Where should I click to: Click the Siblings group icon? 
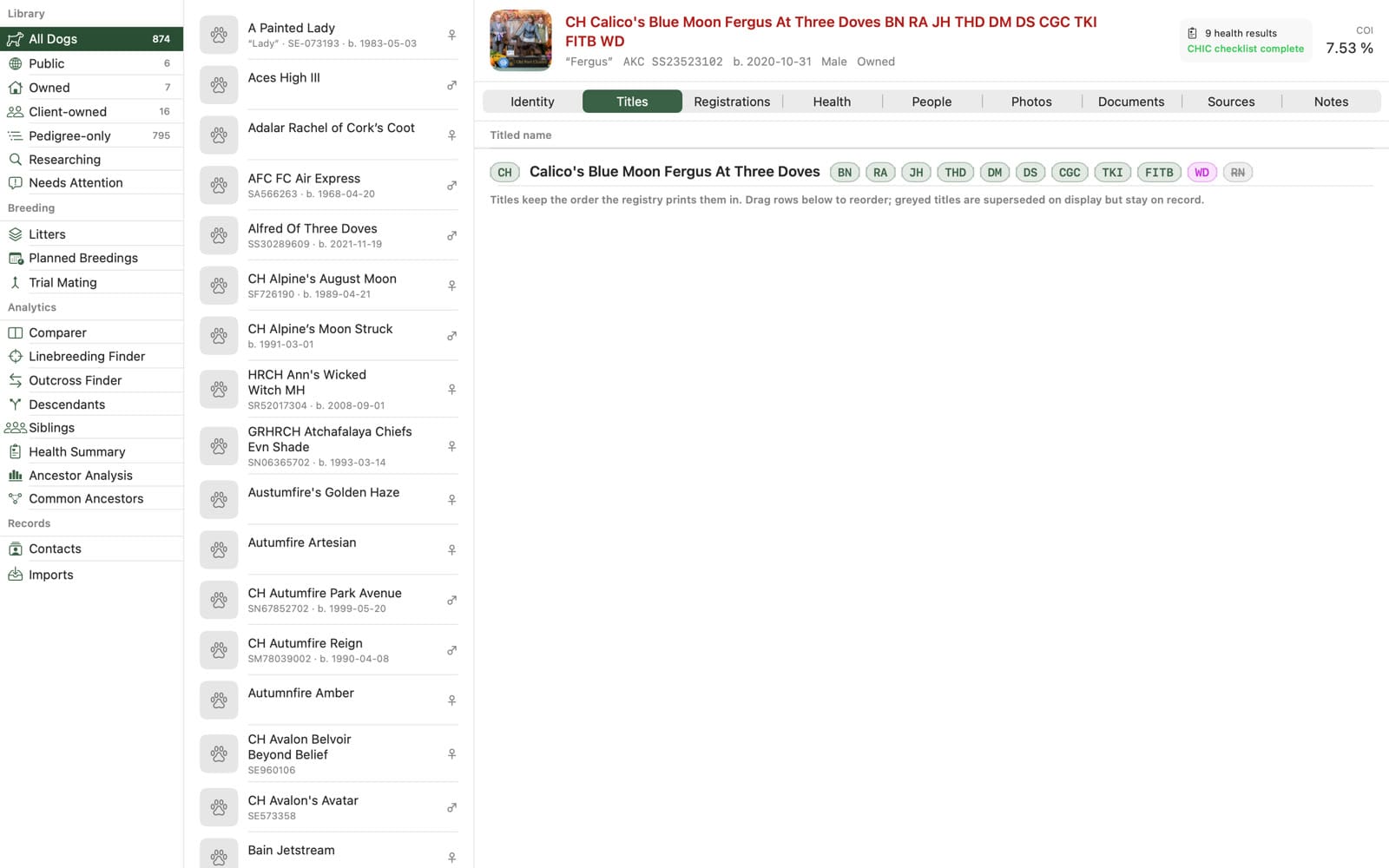(15, 428)
